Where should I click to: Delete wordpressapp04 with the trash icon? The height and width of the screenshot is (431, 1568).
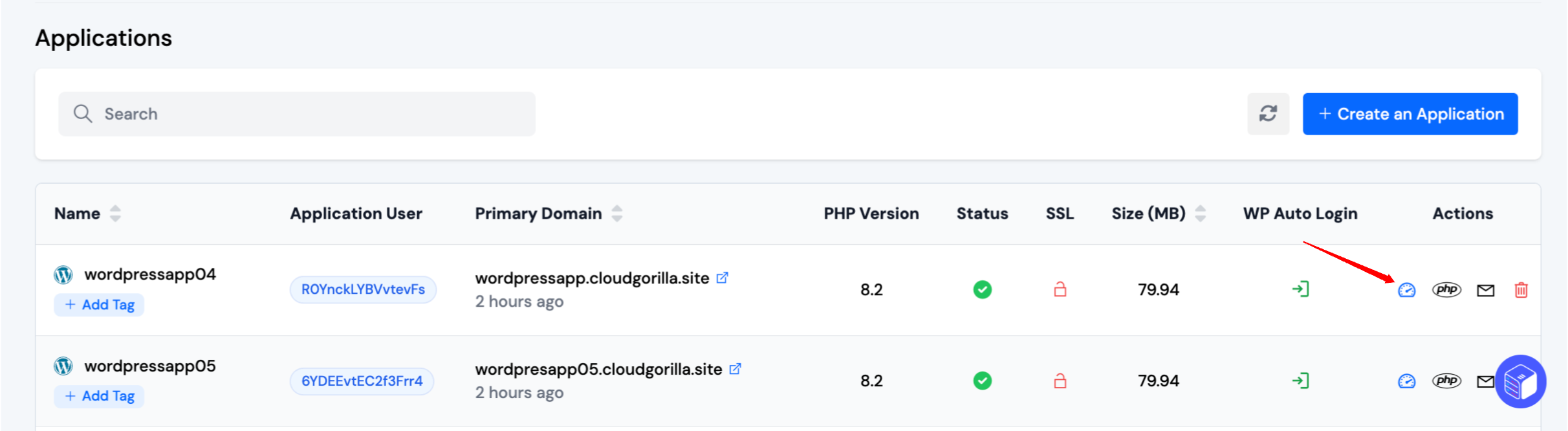(x=1521, y=290)
